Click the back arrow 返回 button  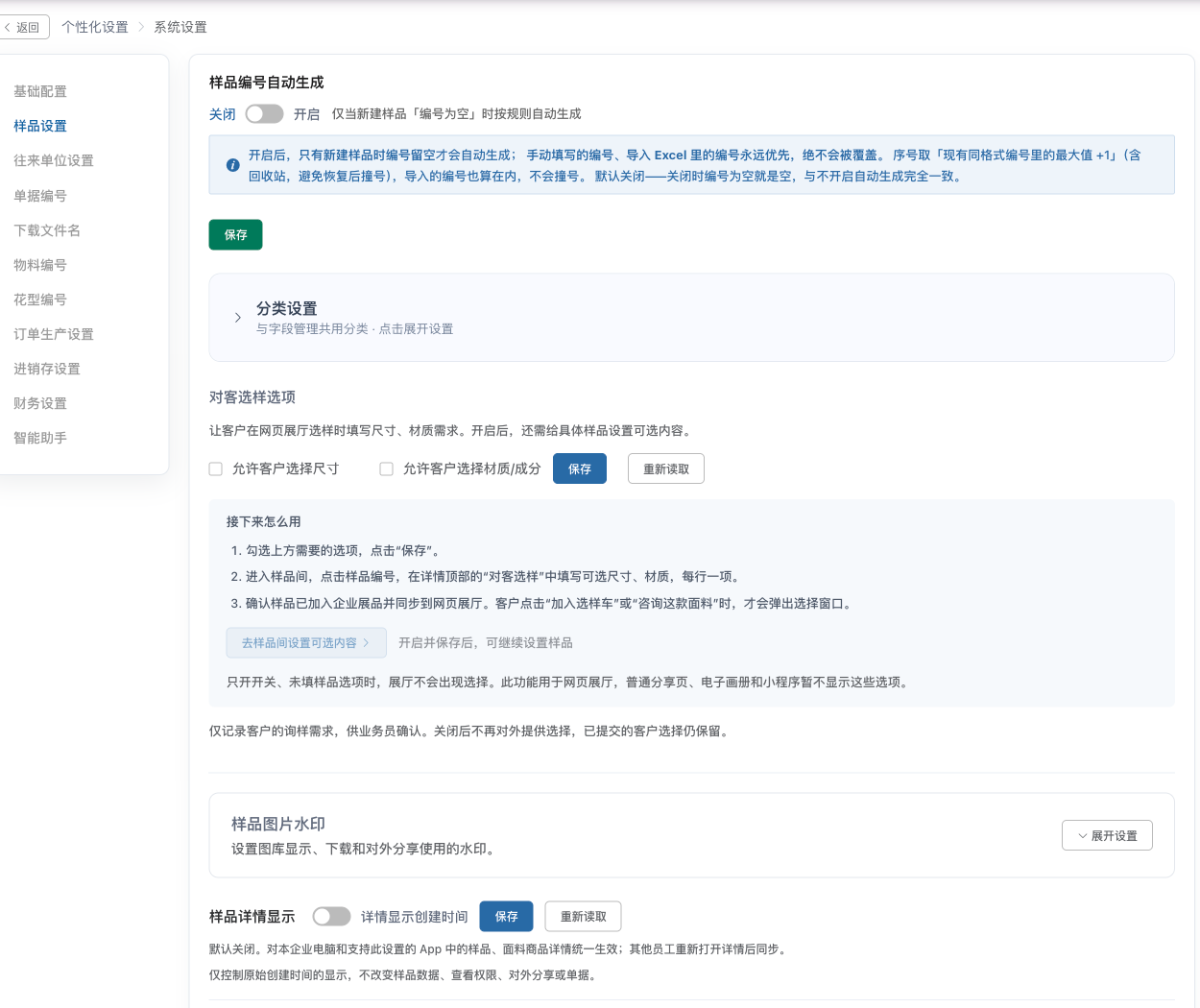pyautogui.click(x=24, y=27)
